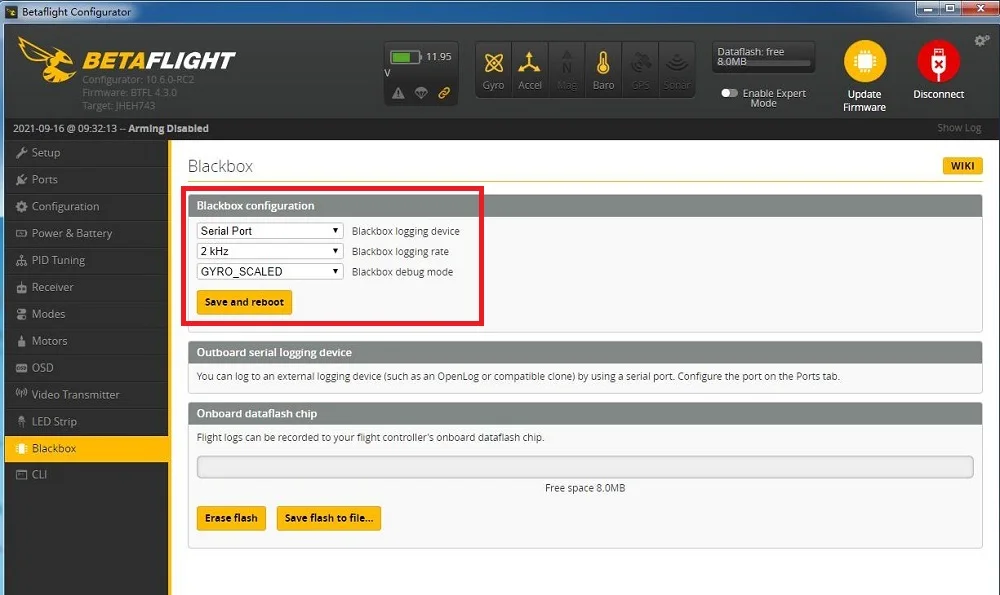Open the Blackbox logging device dropdown
The image size is (1000, 595).
pos(268,230)
